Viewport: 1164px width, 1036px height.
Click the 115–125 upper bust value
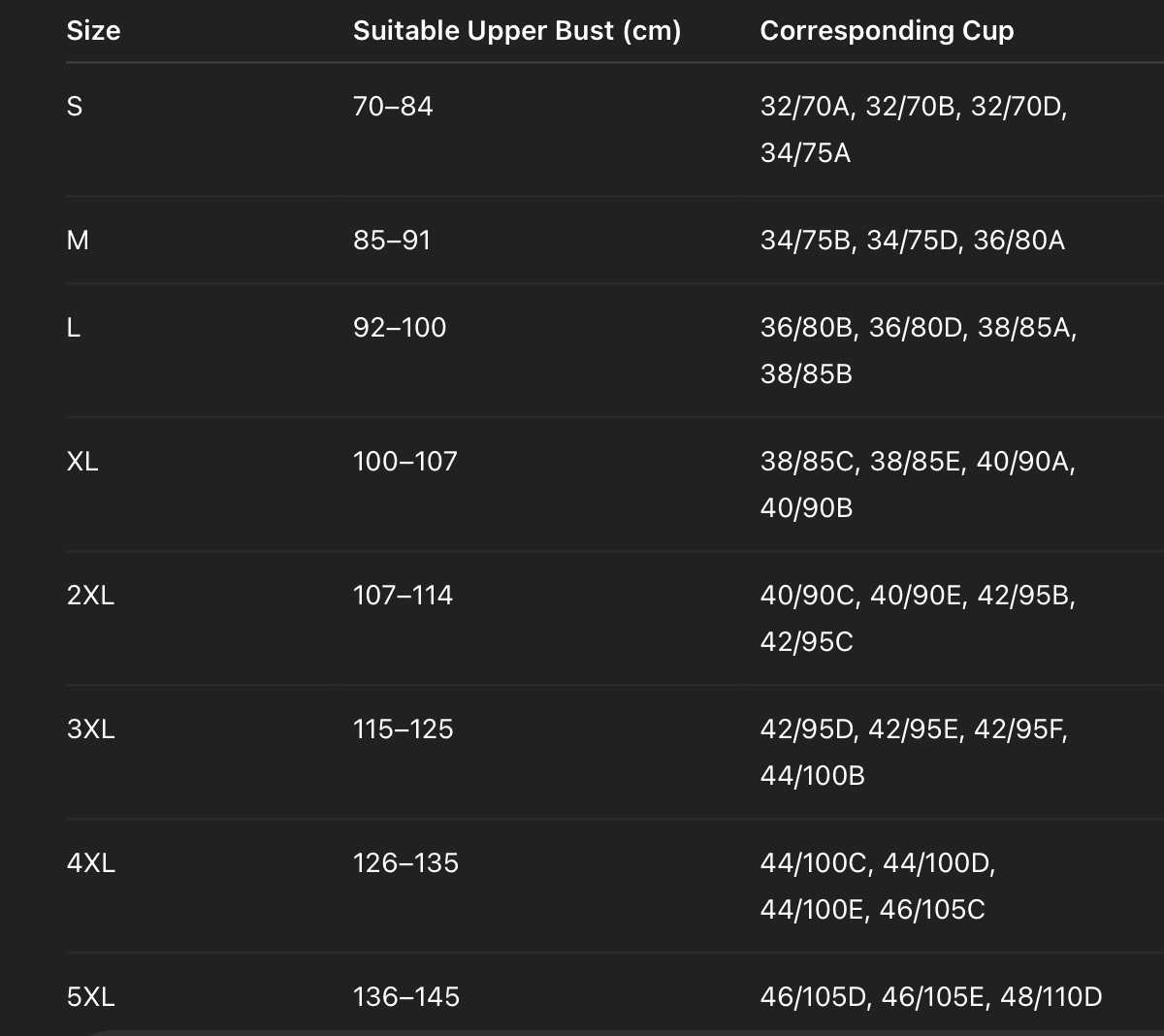(403, 729)
